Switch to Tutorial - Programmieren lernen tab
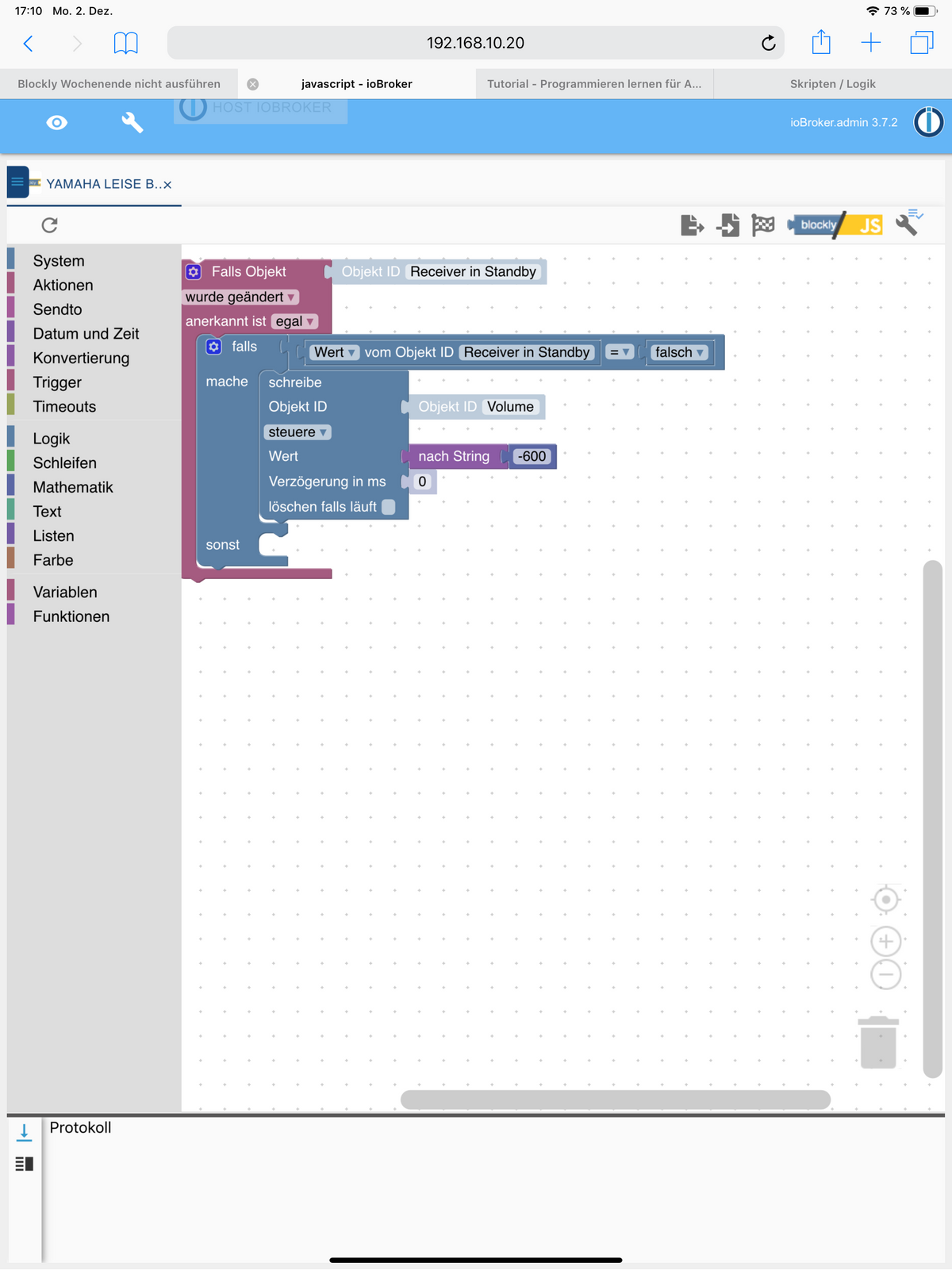The image size is (952, 1270). click(x=594, y=84)
